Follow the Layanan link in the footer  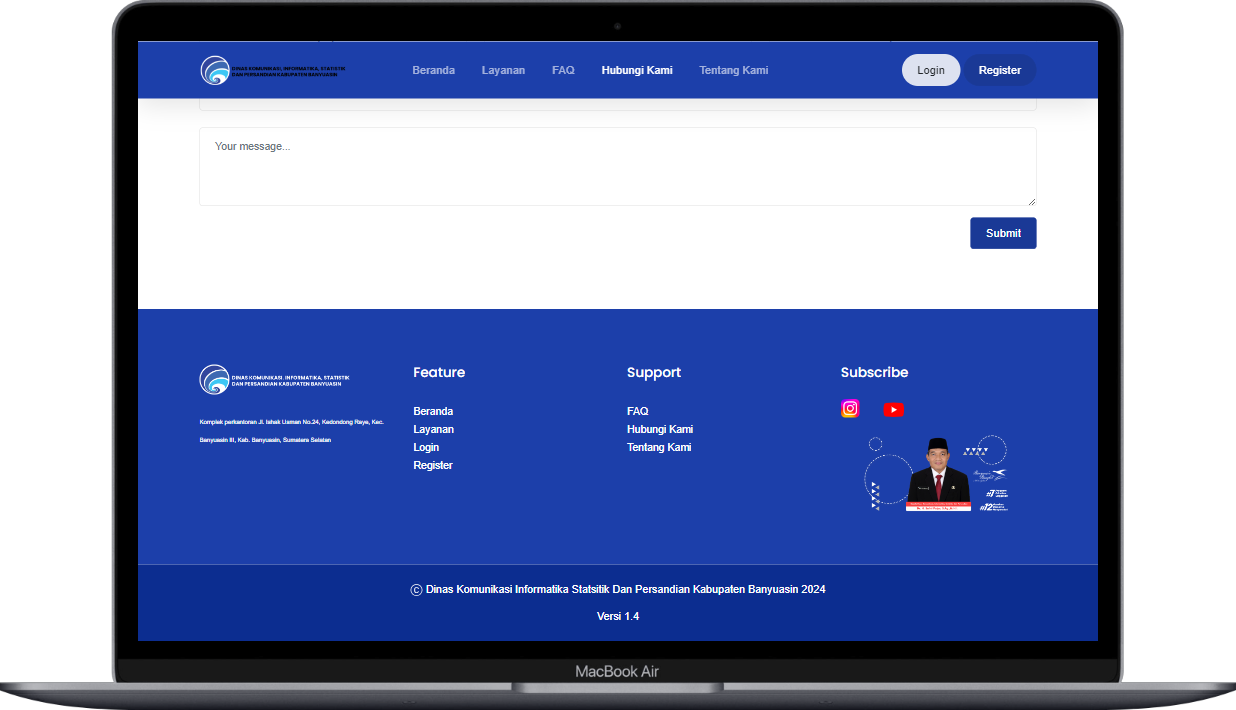point(433,429)
